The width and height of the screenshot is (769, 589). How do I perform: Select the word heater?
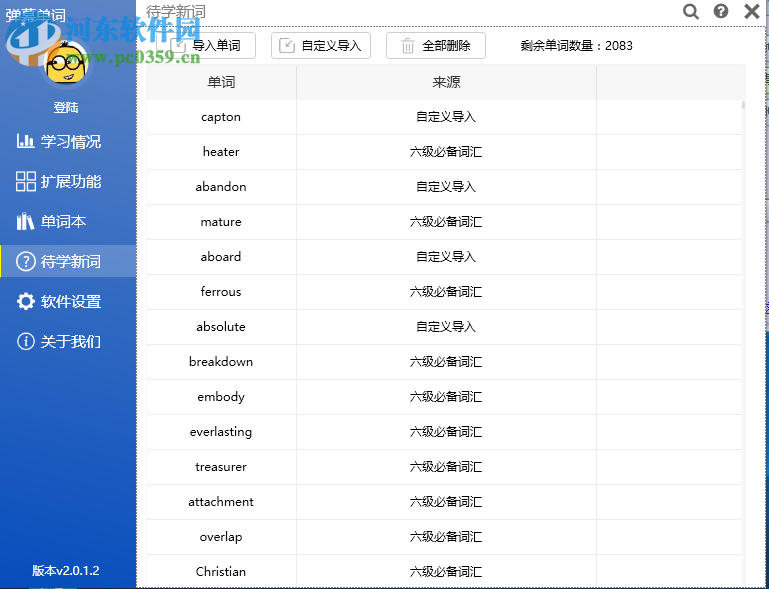(221, 152)
